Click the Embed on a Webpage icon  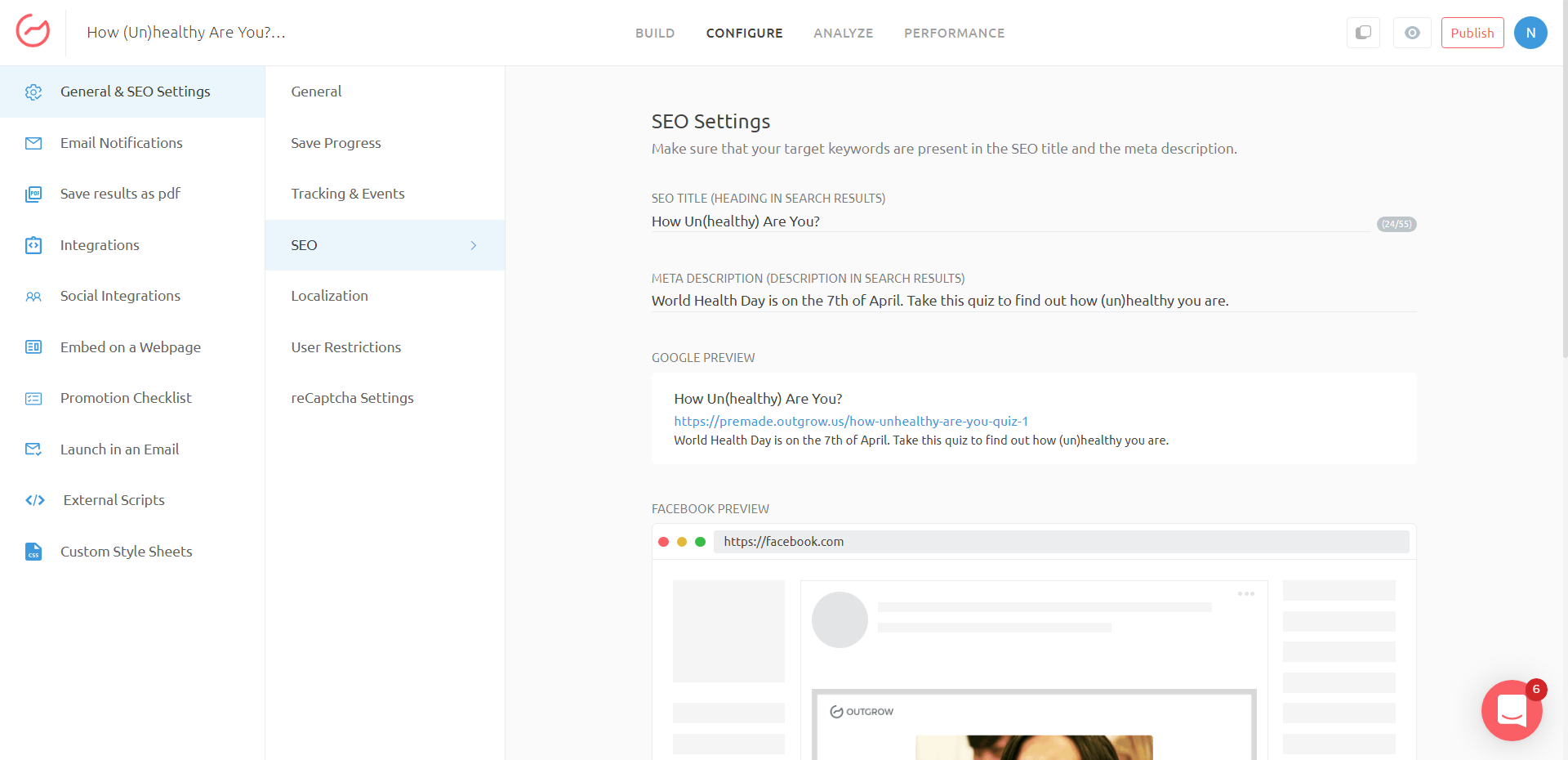(x=33, y=347)
